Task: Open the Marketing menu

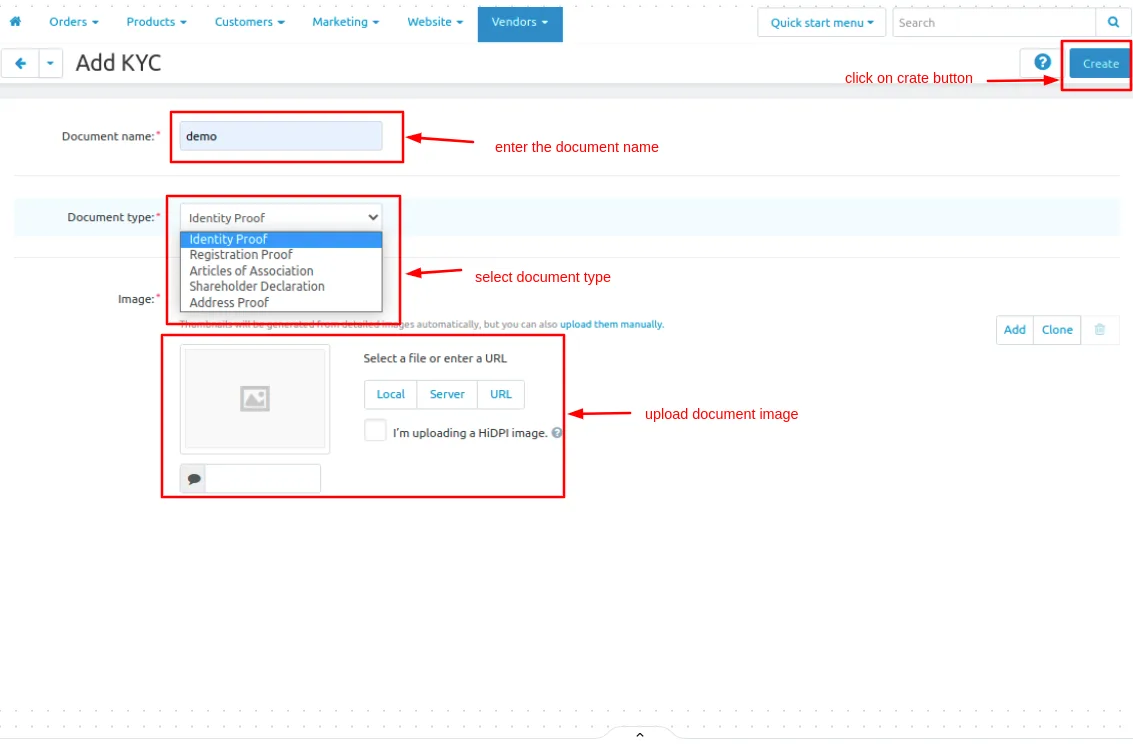Action: click(x=345, y=22)
